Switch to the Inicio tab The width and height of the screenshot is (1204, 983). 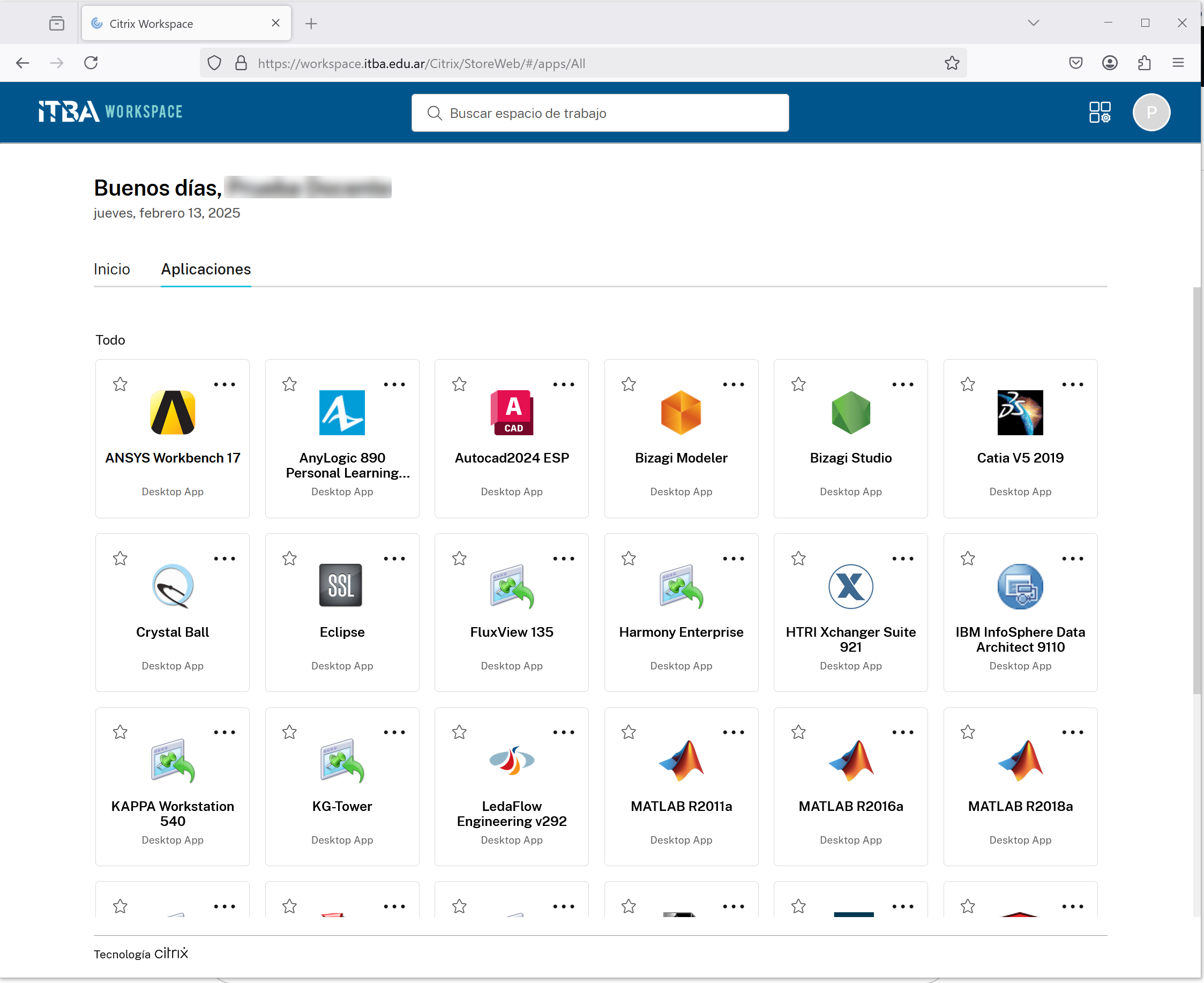(111, 269)
